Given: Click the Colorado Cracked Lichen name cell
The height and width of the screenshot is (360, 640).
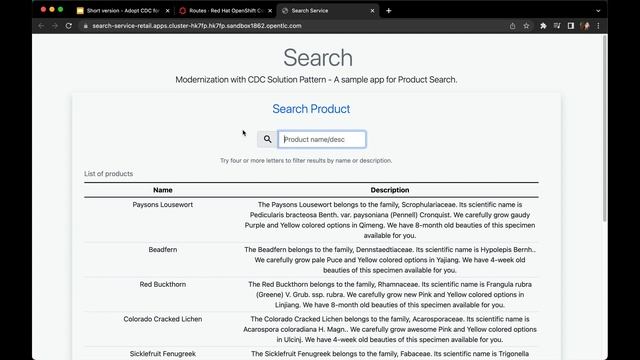Looking at the screenshot, I should coord(162,319).
